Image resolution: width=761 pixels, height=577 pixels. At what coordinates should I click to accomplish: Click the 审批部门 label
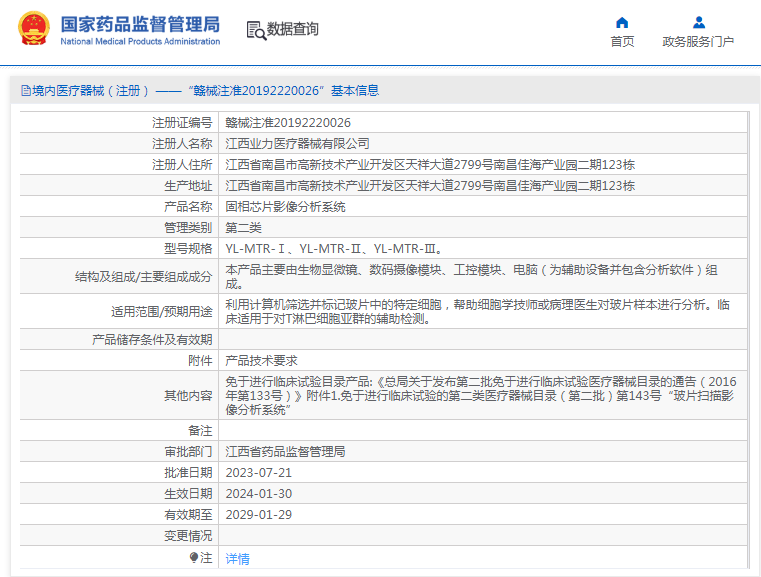[x=188, y=452]
